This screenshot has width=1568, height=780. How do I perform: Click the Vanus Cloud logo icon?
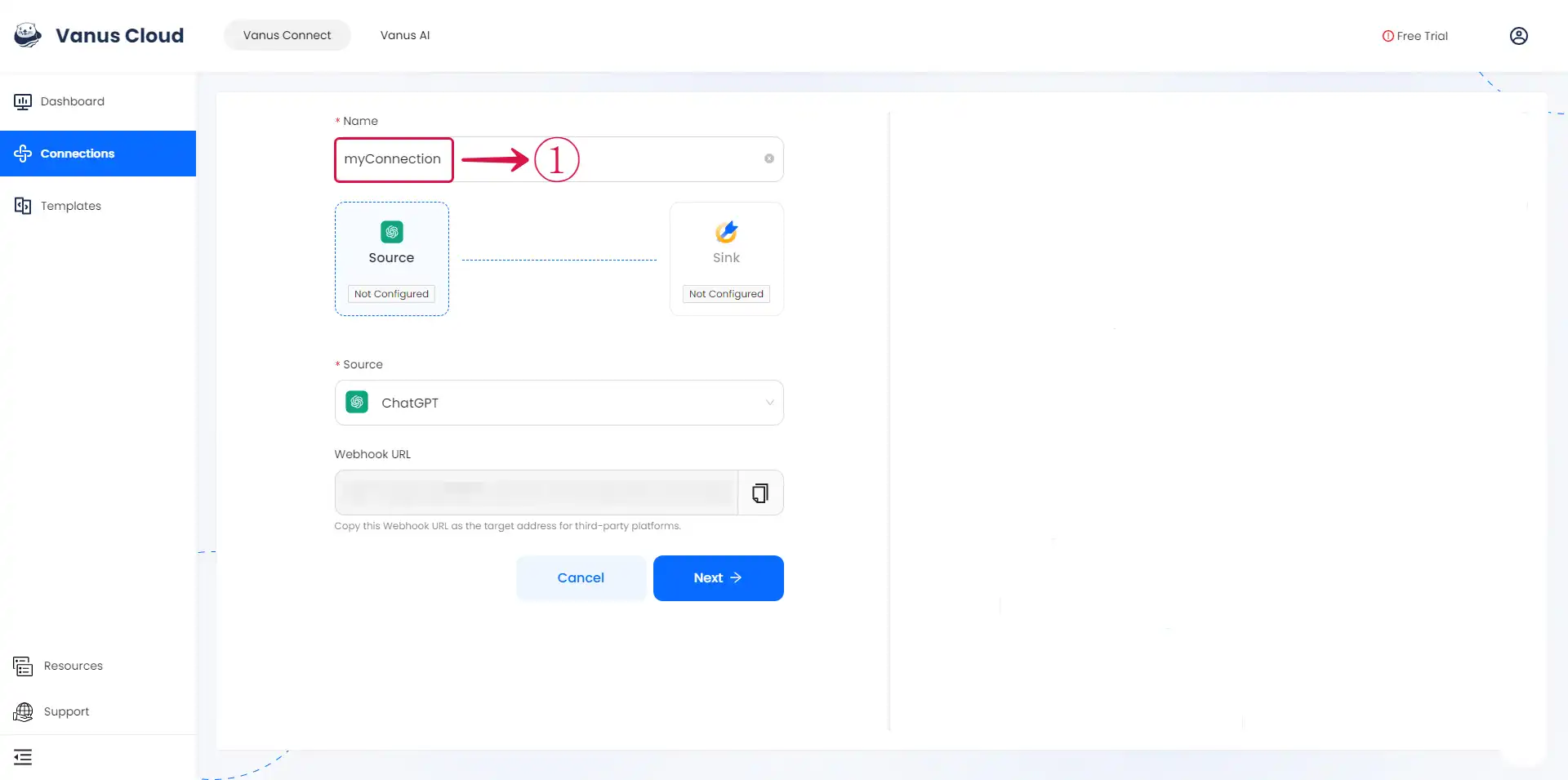point(28,35)
